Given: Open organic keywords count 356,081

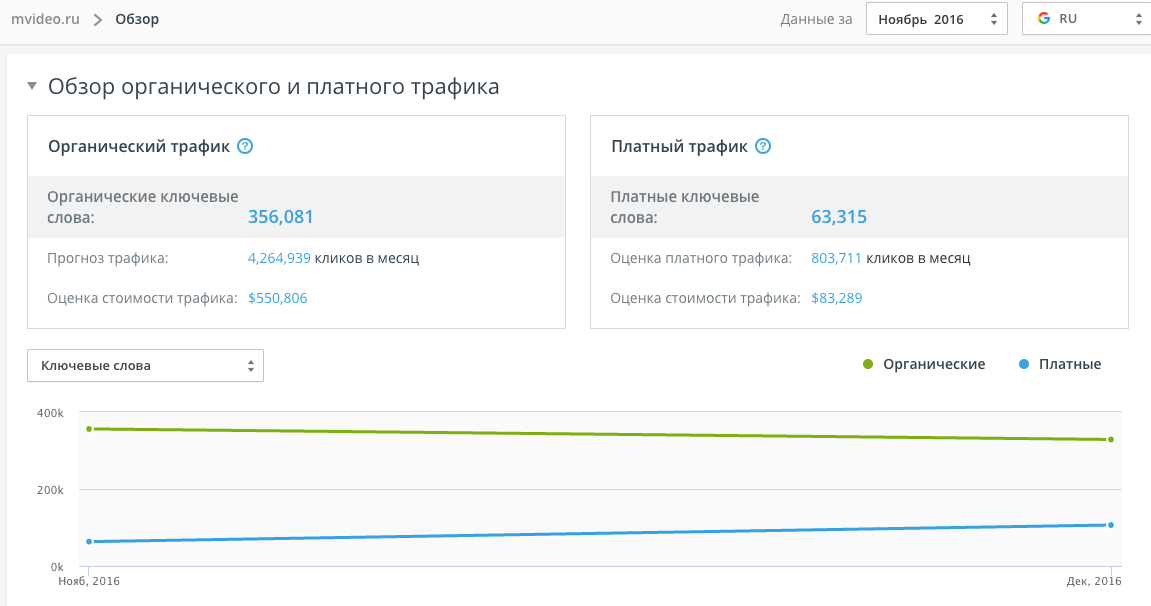Looking at the screenshot, I should [x=281, y=217].
